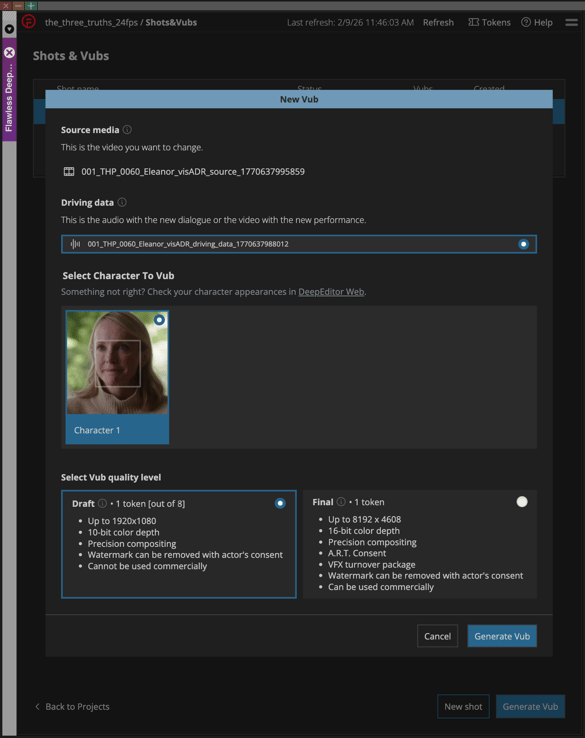
Task: Click Refresh in the header
Action: tap(438, 22)
